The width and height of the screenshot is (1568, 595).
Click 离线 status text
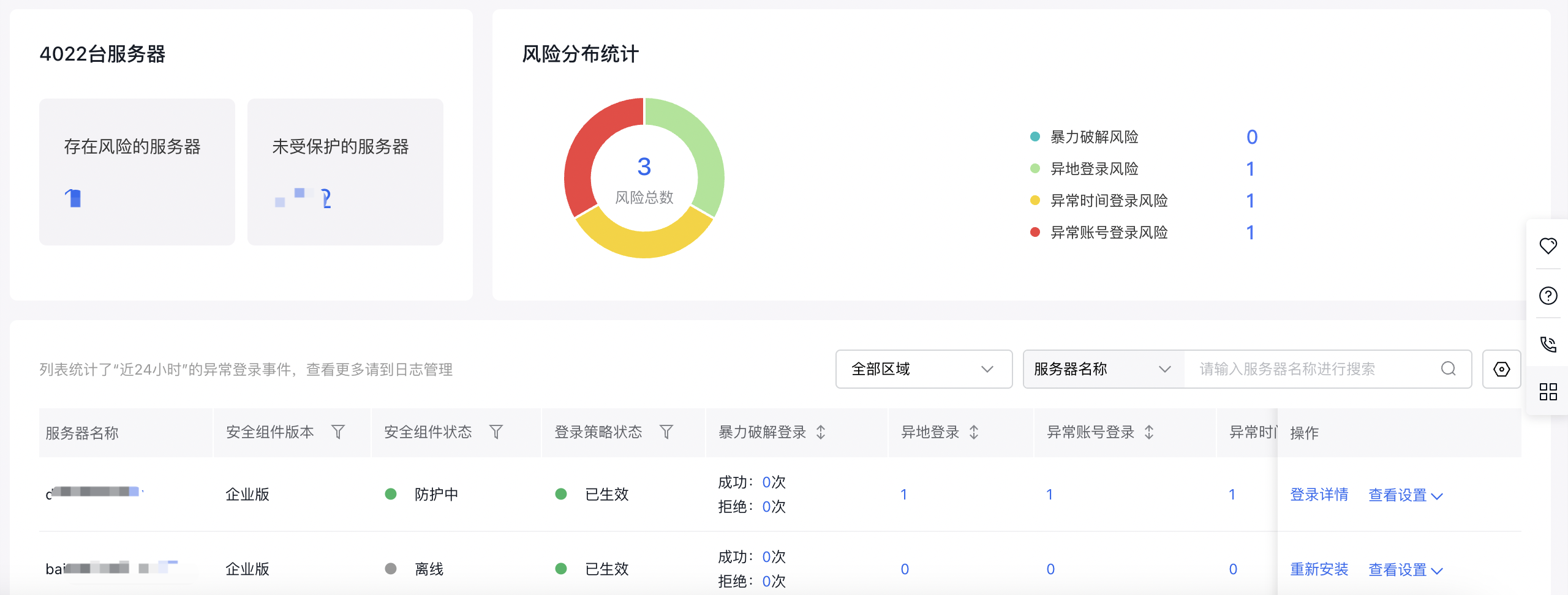pos(429,569)
